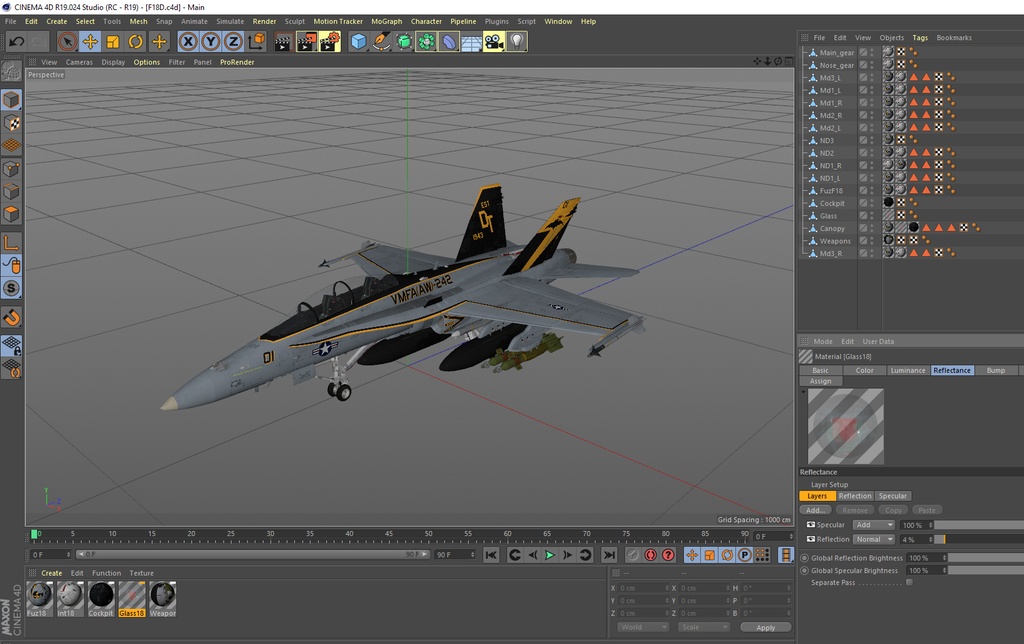Viewport: 1024px width, 644px height.
Task: Click the Camera object icon
Action: coord(493,41)
